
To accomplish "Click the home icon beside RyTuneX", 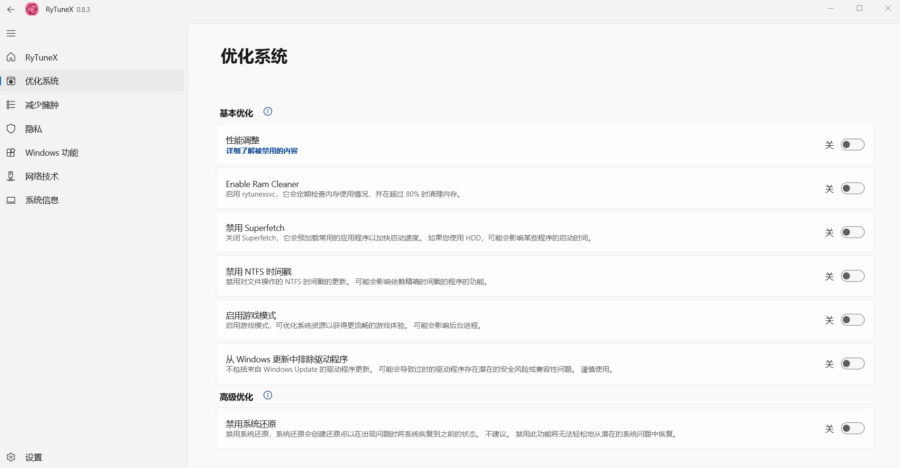I will pos(11,57).
